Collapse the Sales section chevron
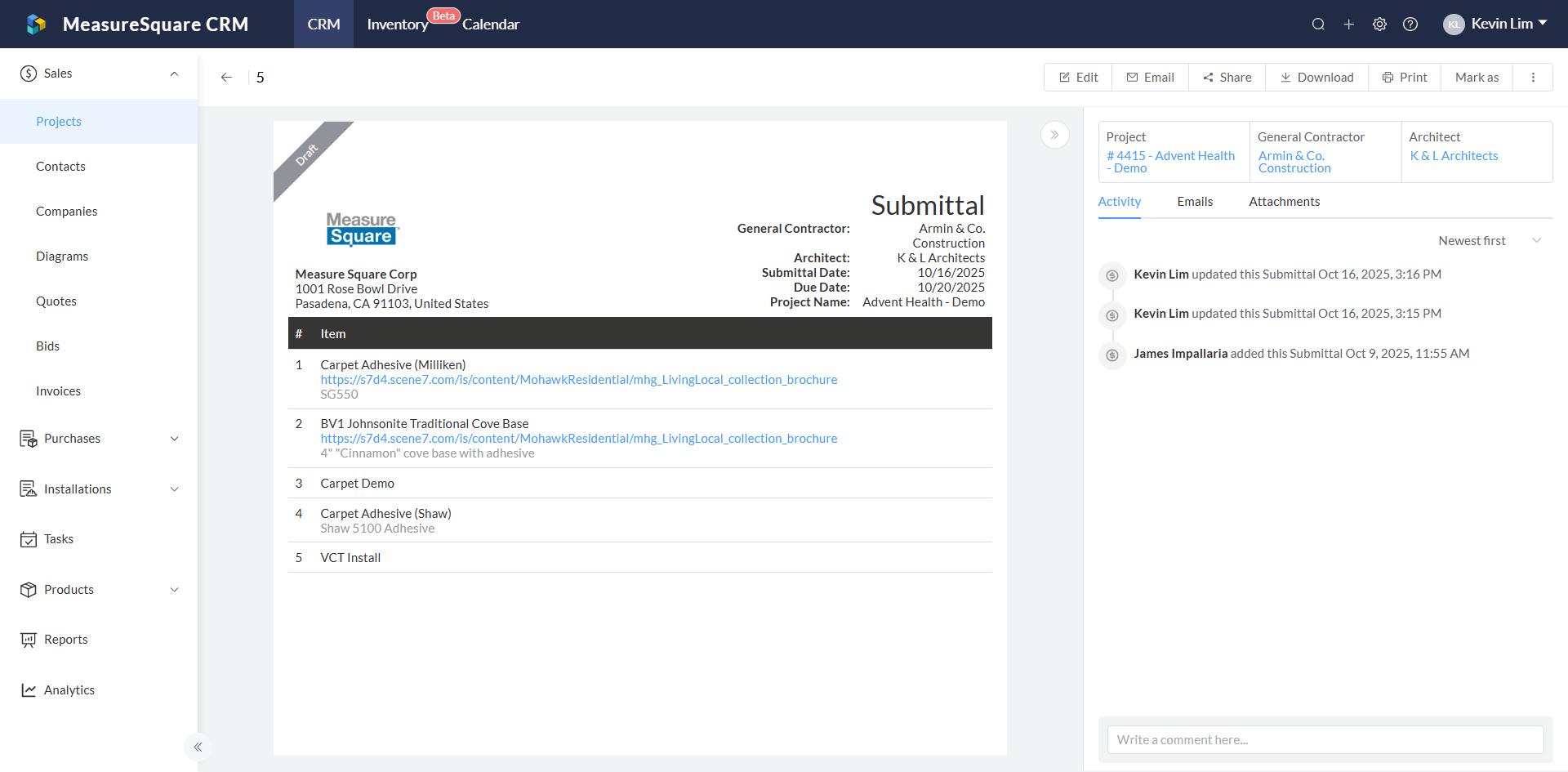1568x772 pixels. point(174,74)
